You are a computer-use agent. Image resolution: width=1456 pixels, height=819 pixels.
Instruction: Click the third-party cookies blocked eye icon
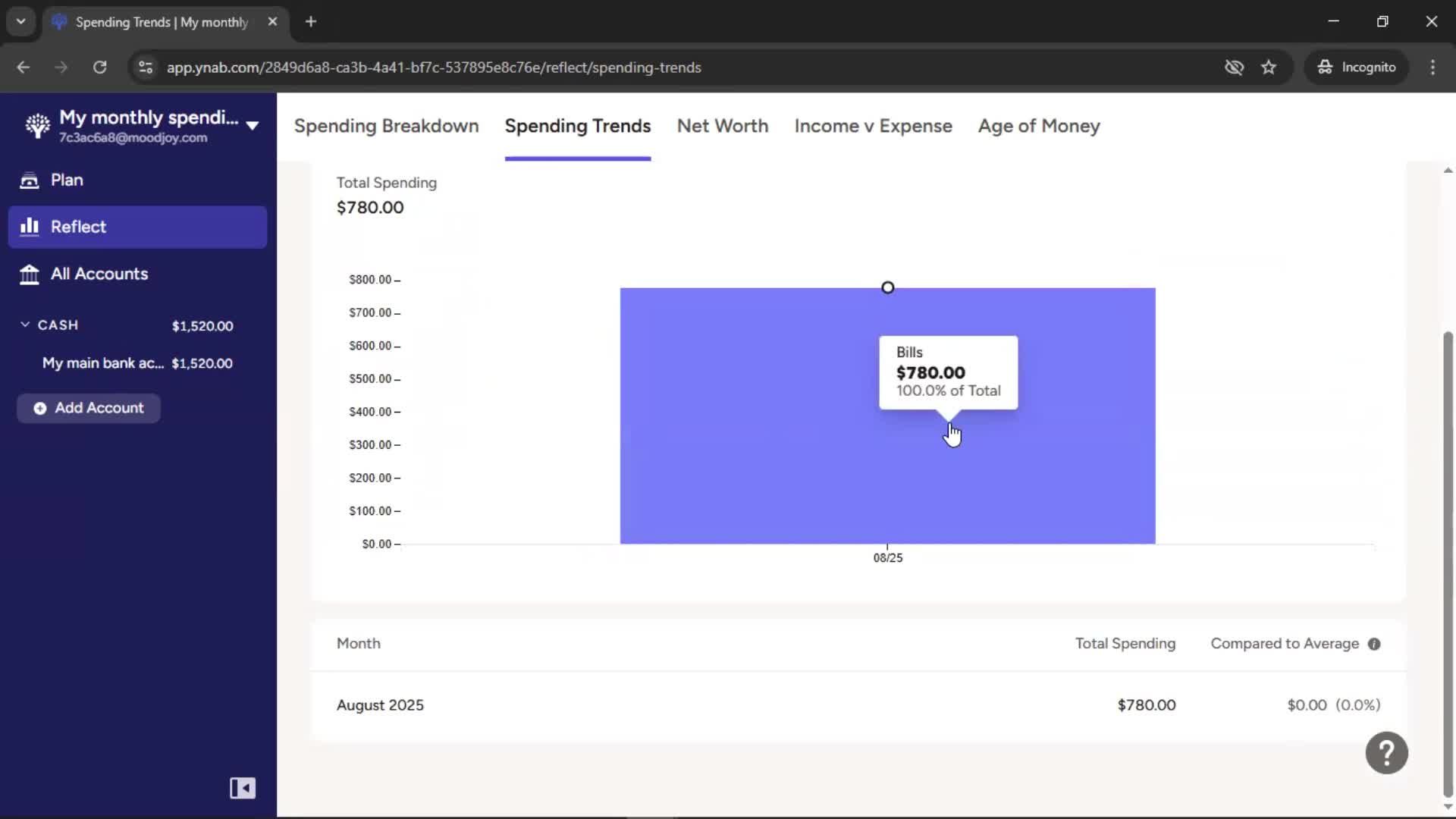click(1234, 67)
